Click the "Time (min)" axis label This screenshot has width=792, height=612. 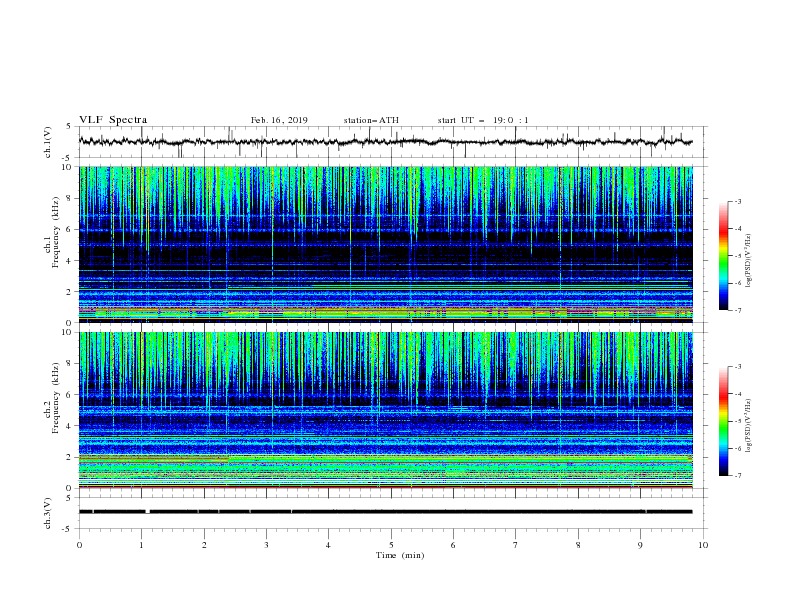398,555
